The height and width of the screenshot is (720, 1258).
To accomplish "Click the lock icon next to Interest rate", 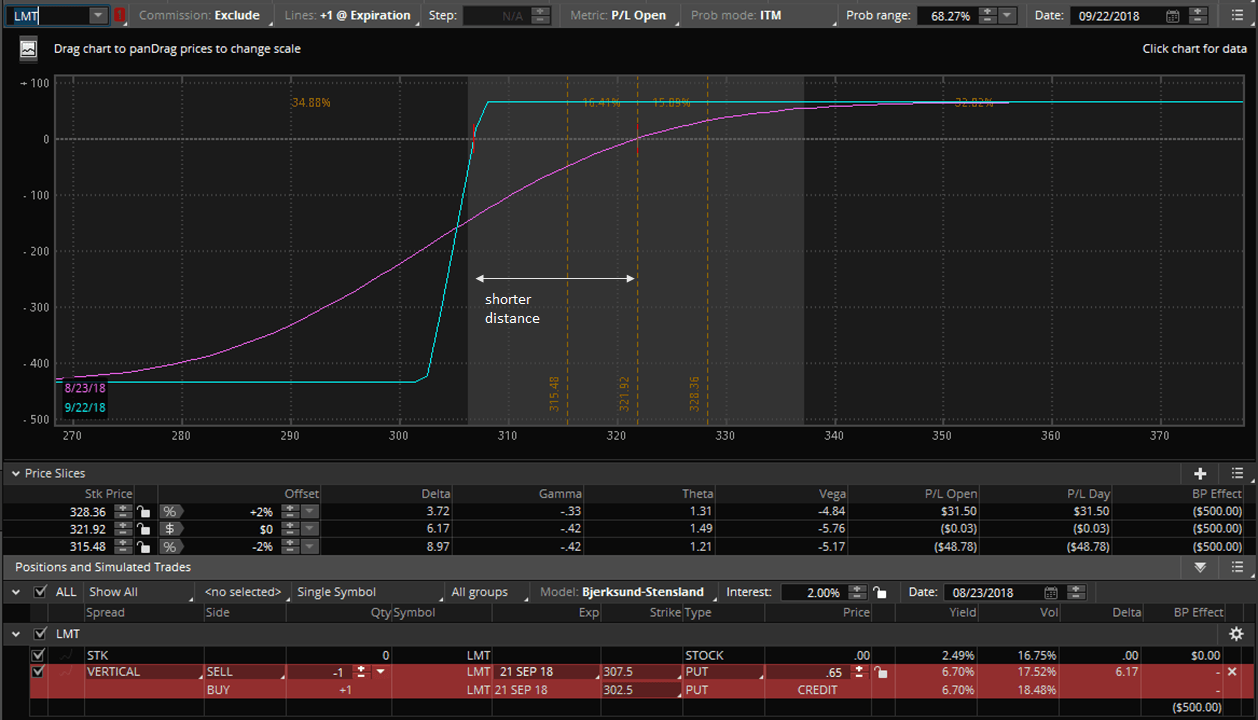I will point(879,592).
